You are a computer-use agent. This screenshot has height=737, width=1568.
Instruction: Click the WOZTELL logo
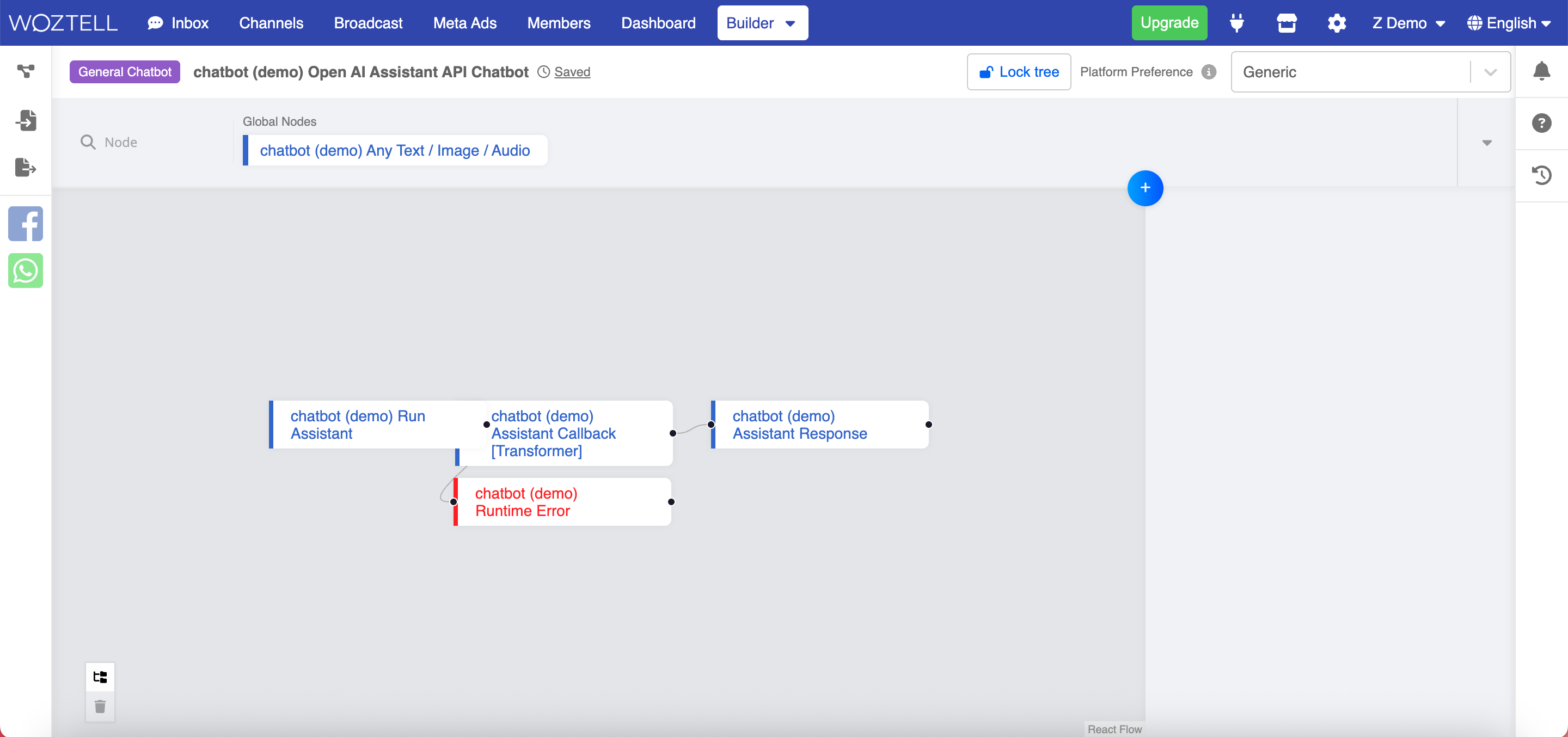63,23
